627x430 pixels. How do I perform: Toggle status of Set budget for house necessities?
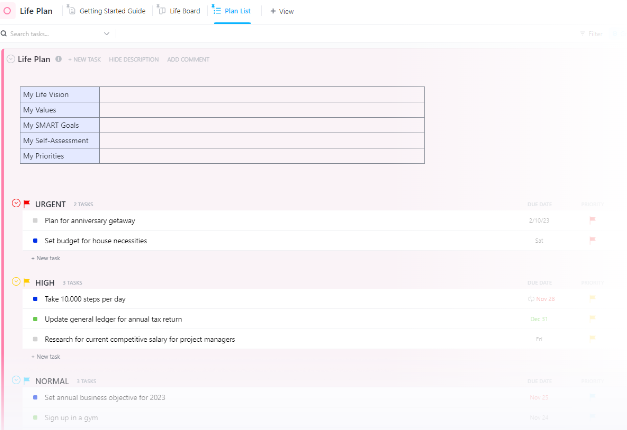pos(35,240)
